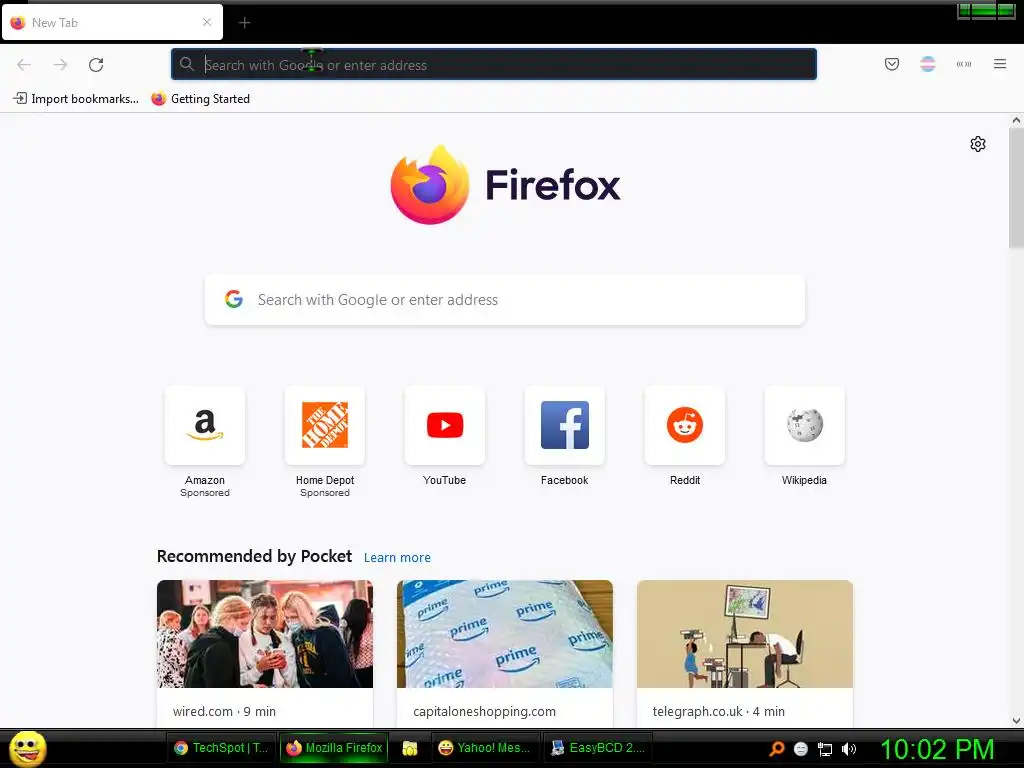Click the magnifier icon in the address bar
Screen dimensions: 1024x768
(187, 64)
